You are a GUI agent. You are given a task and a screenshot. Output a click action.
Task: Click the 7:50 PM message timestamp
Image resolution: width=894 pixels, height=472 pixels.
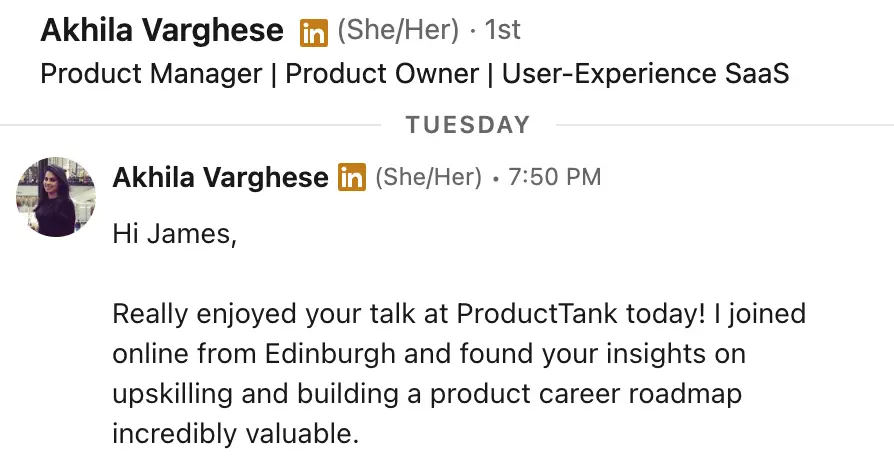[555, 178]
